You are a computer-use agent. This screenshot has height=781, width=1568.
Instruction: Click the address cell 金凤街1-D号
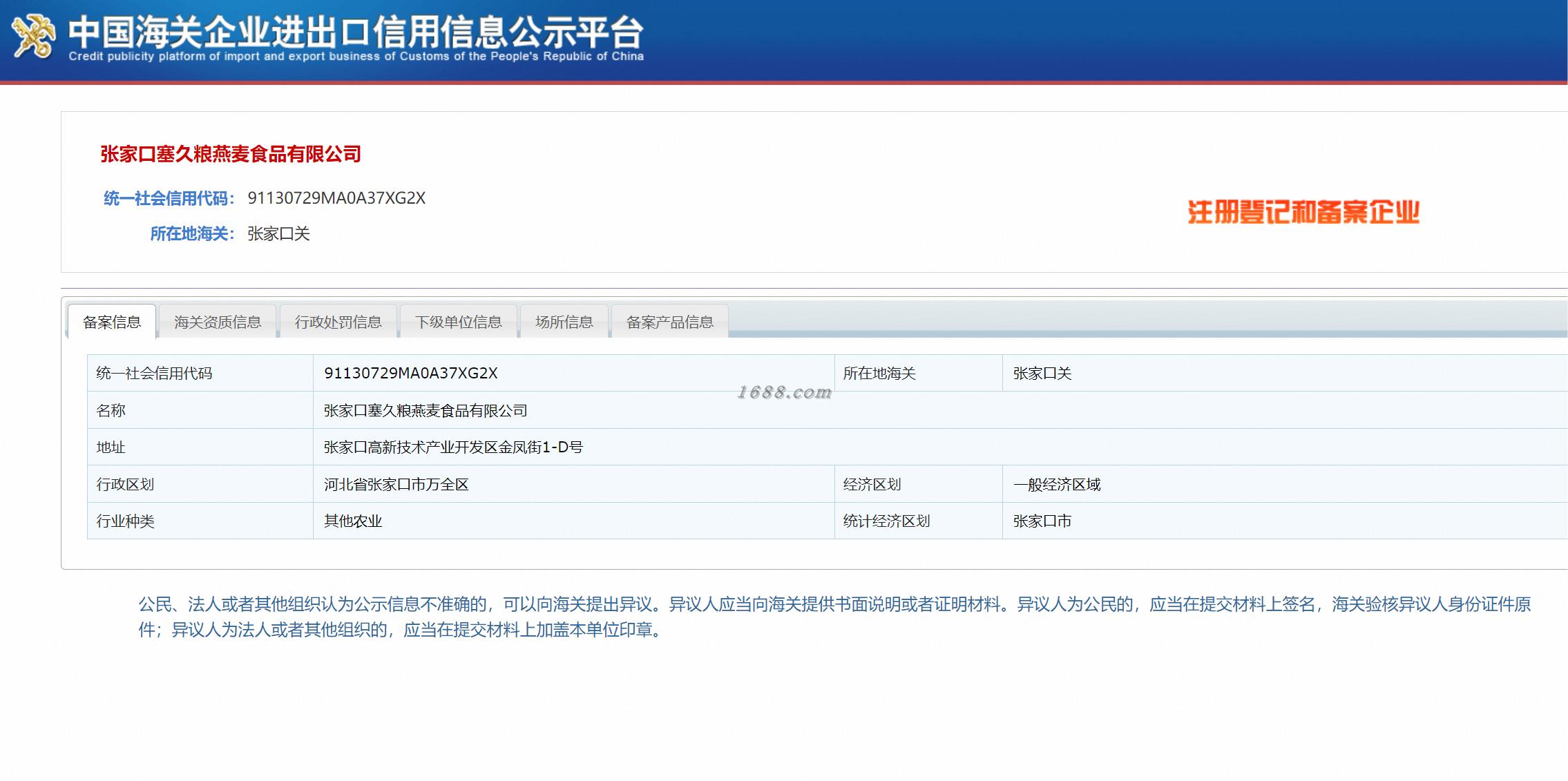click(x=453, y=447)
